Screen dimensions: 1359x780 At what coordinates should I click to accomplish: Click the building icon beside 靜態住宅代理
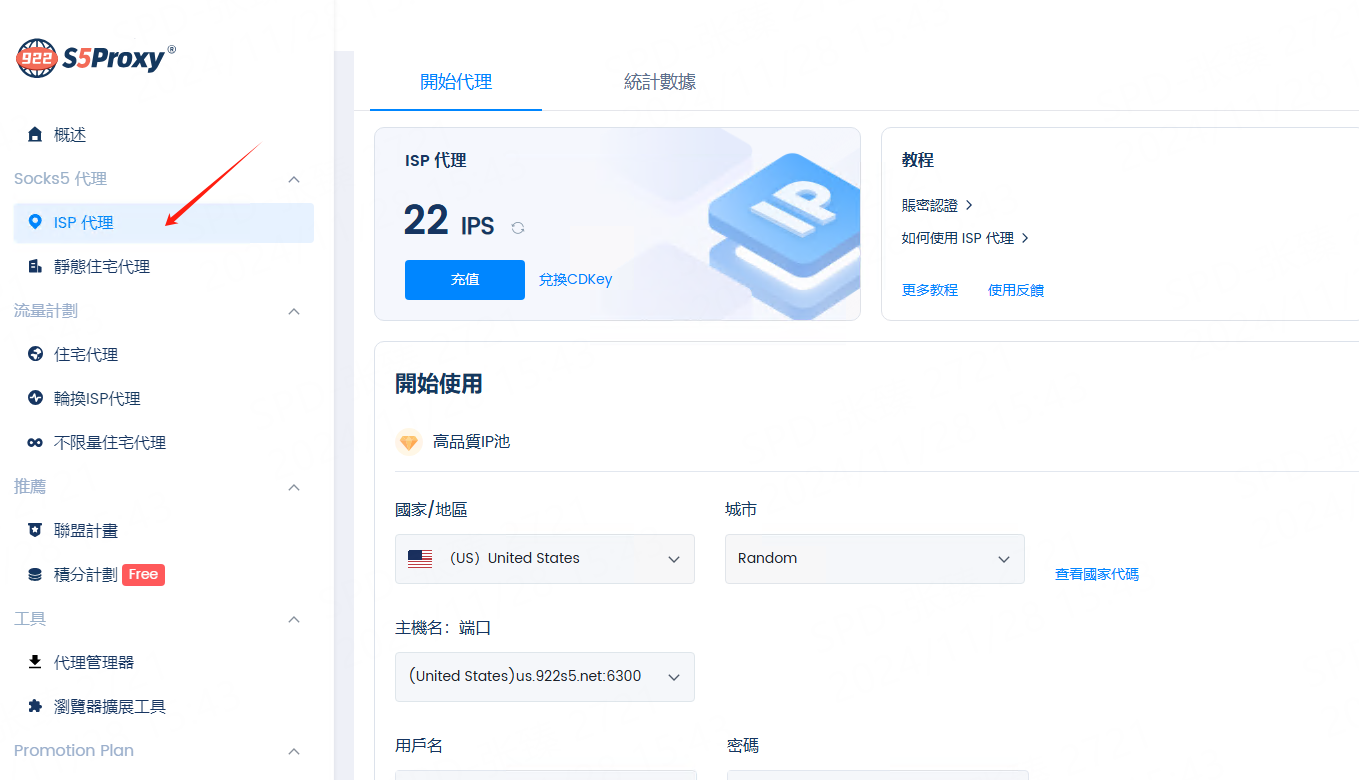point(35,267)
